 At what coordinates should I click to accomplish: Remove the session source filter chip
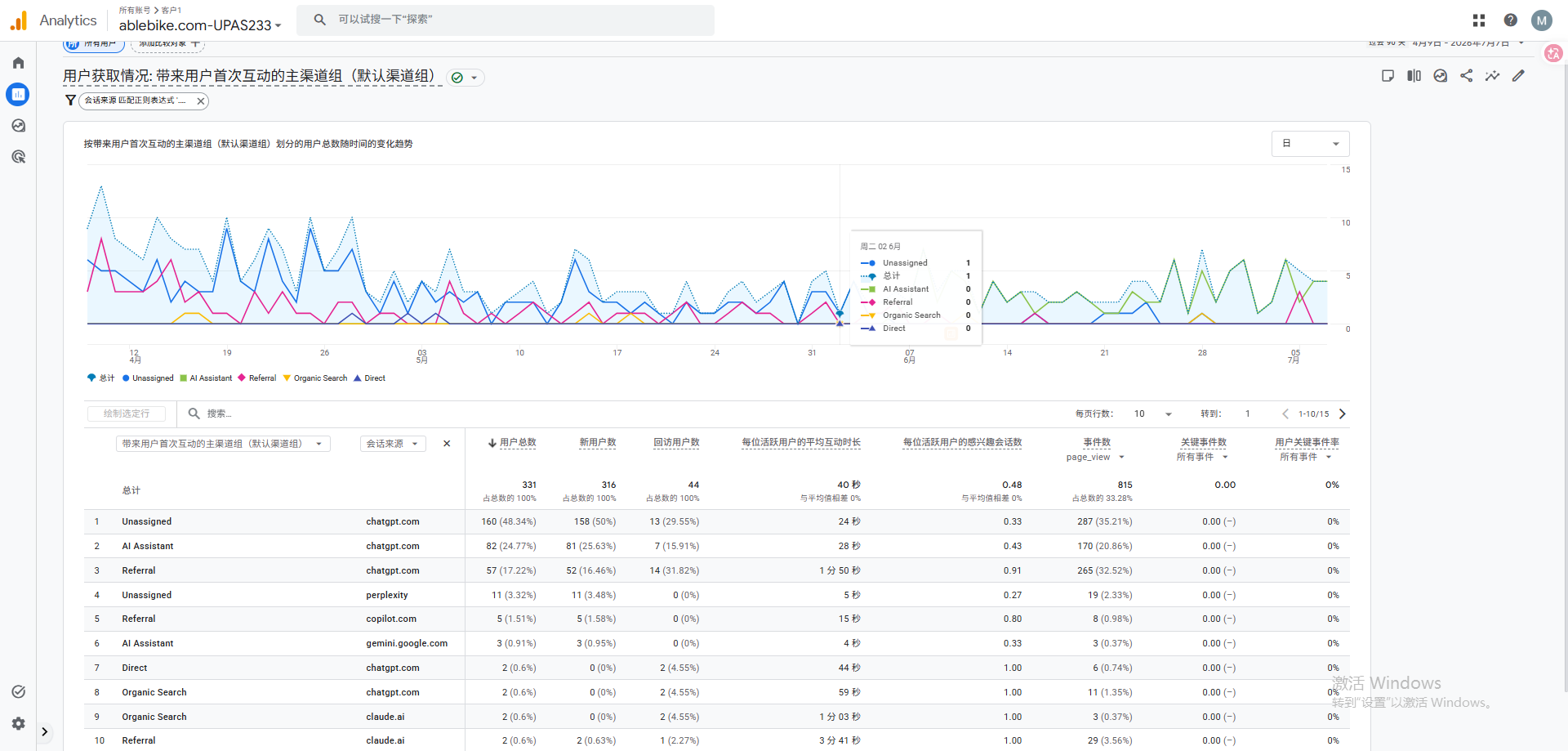tap(200, 101)
